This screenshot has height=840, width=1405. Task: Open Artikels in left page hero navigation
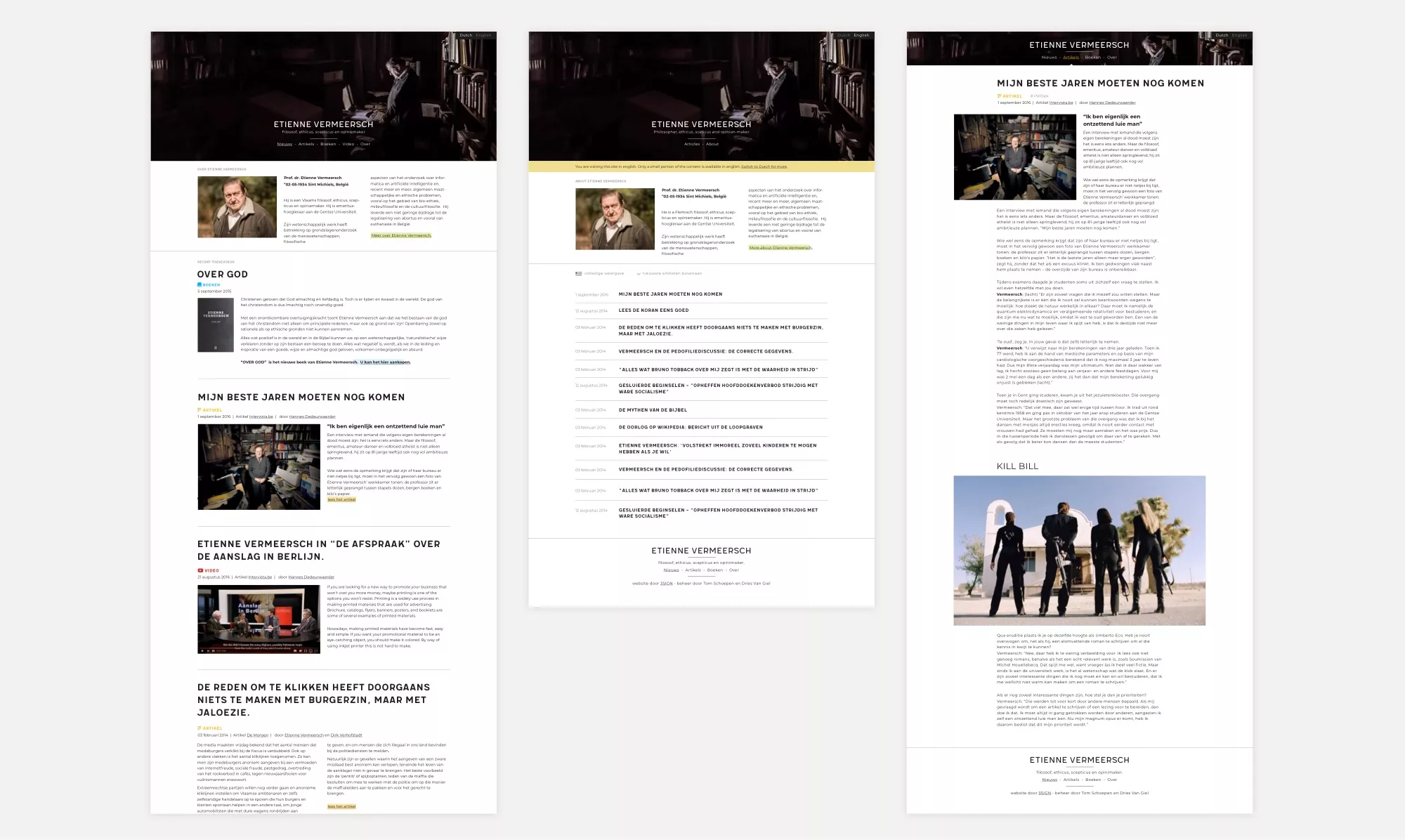[x=306, y=144]
